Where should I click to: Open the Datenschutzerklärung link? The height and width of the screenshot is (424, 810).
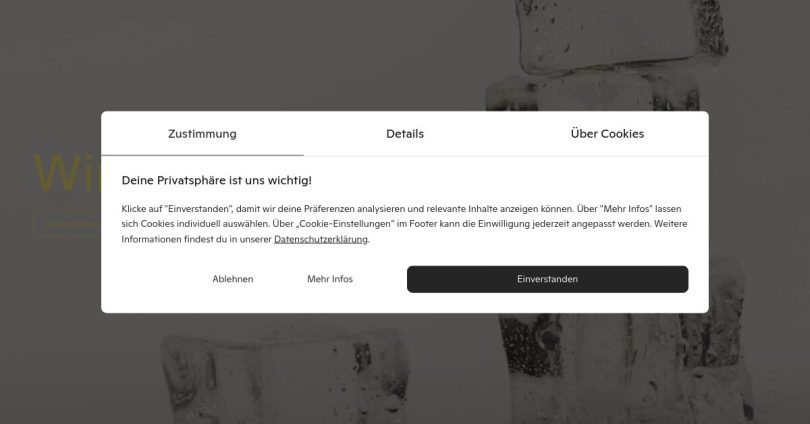[321, 239]
